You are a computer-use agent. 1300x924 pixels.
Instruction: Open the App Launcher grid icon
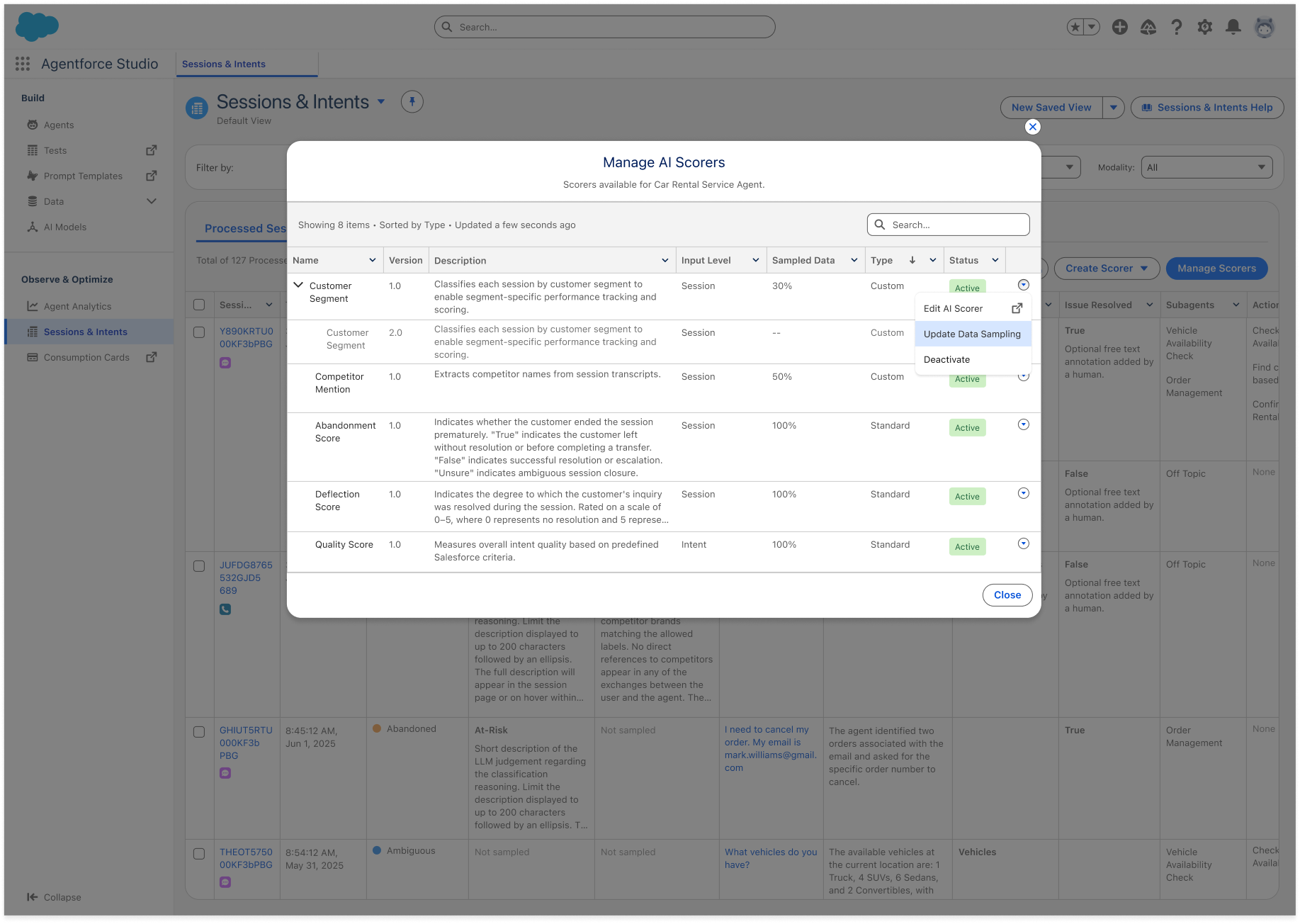pyautogui.click(x=23, y=64)
